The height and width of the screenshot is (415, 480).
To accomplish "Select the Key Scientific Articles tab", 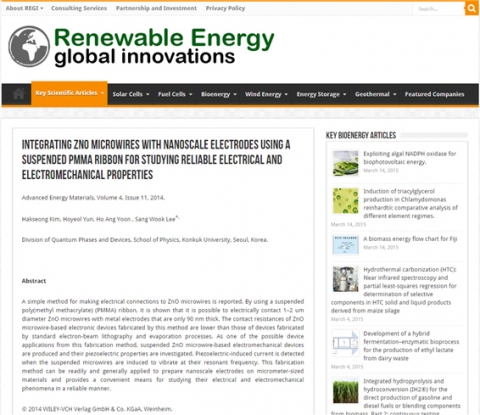I will pos(69,93).
